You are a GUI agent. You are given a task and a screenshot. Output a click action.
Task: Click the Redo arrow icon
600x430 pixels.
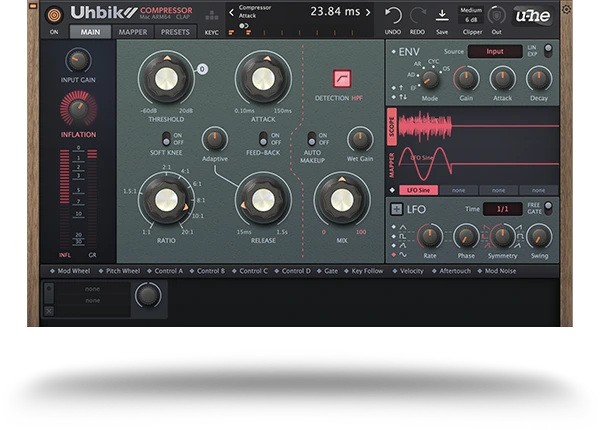coord(417,14)
